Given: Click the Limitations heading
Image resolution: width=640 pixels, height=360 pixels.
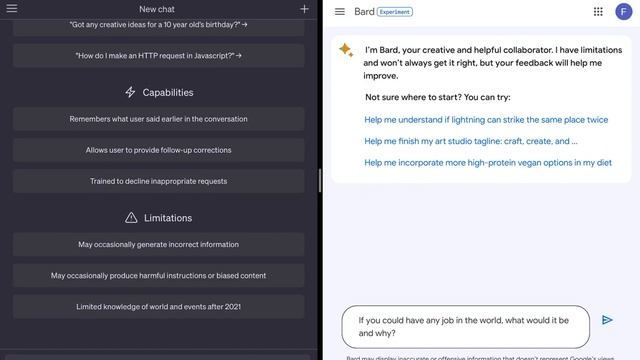Looking at the screenshot, I should [x=168, y=218].
